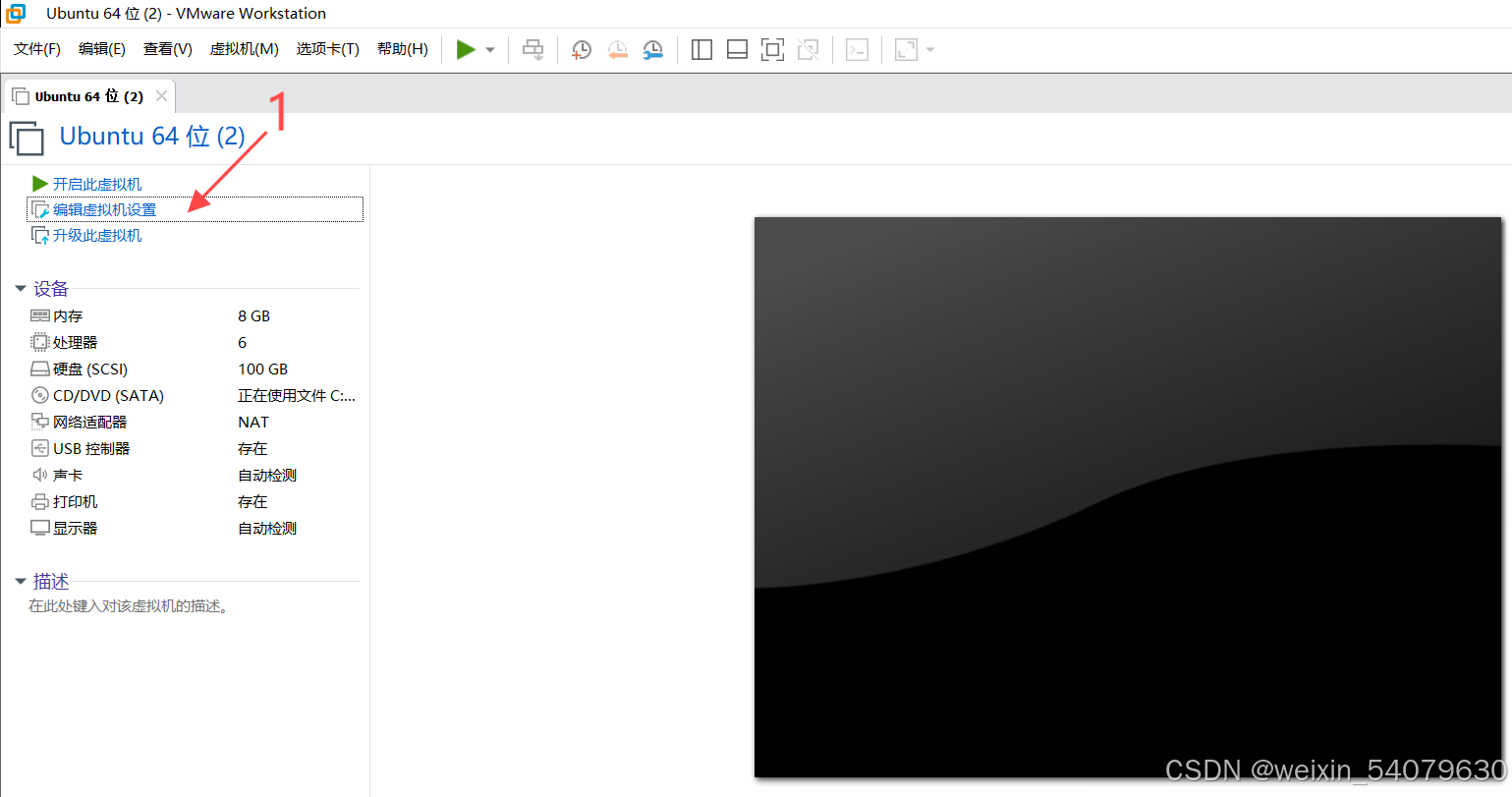Click the 正在使用文件 C:... value
1512x797 pixels.
coord(297,395)
